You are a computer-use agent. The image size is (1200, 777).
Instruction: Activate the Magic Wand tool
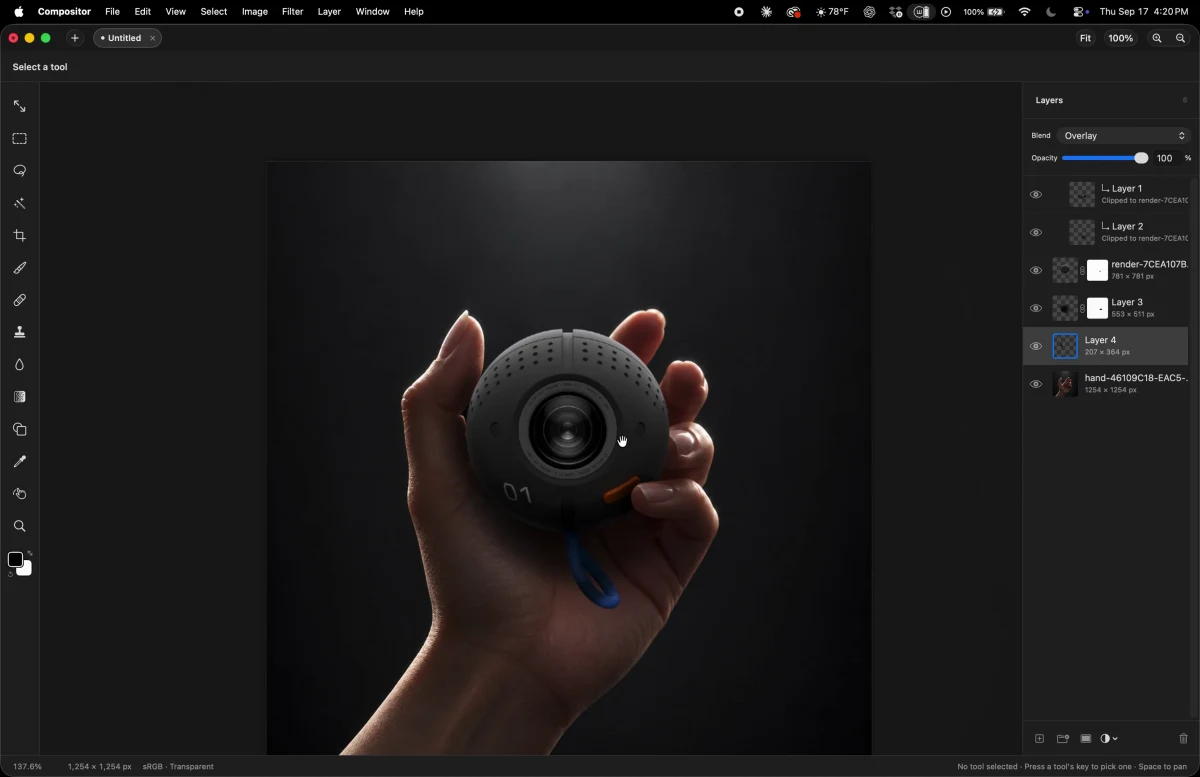coord(19,203)
